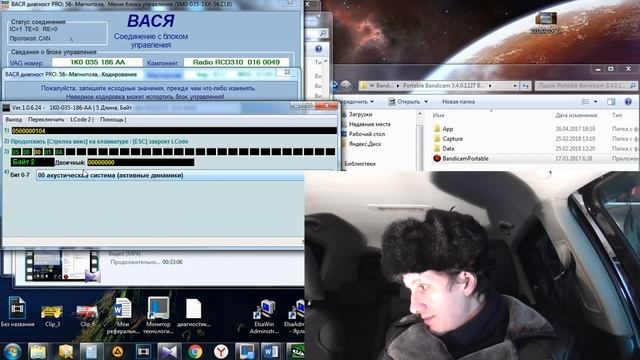
Task: Open the Помощь menu
Action: pos(112,120)
